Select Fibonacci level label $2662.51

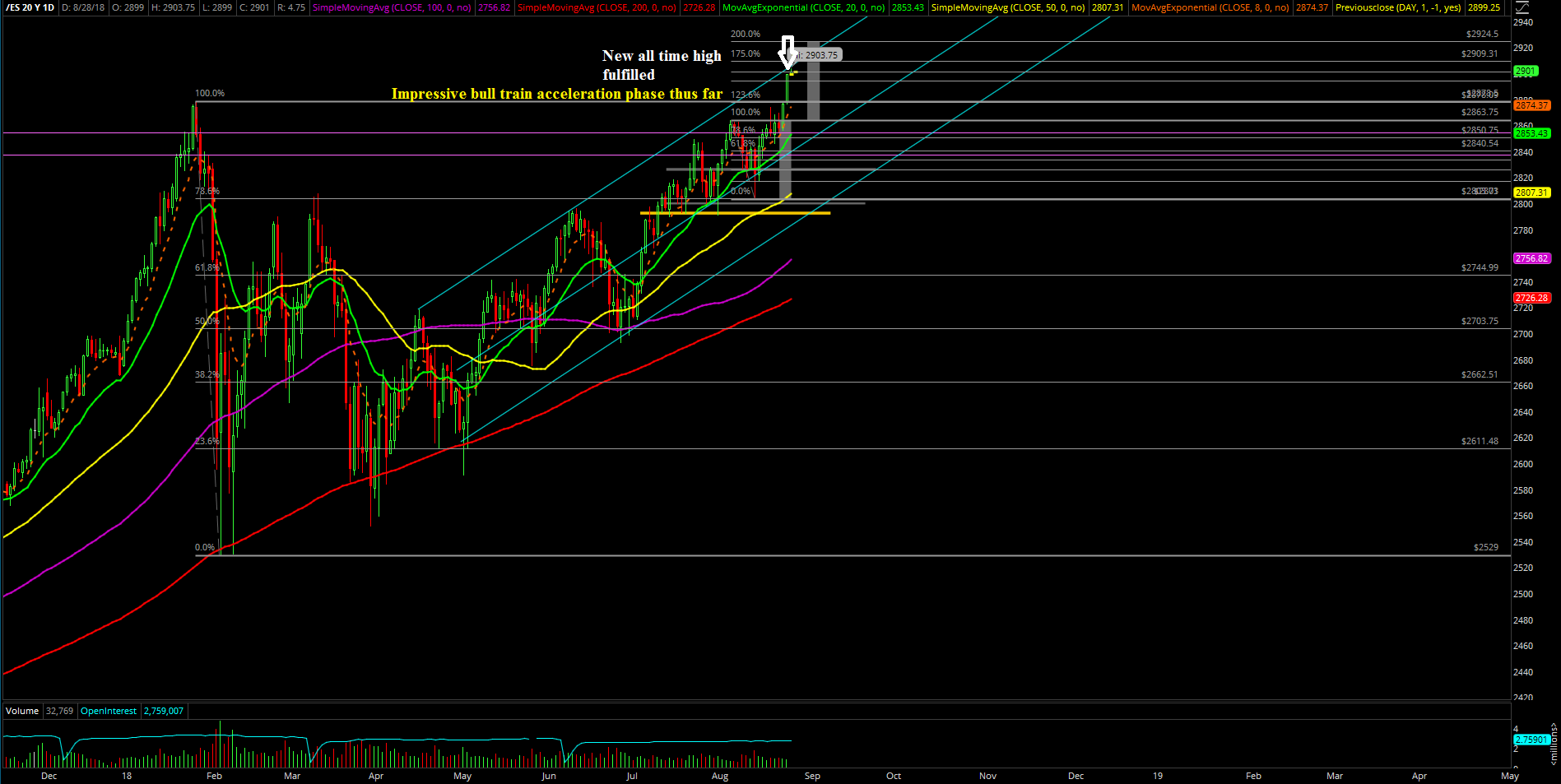pyautogui.click(x=1480, y=374)
